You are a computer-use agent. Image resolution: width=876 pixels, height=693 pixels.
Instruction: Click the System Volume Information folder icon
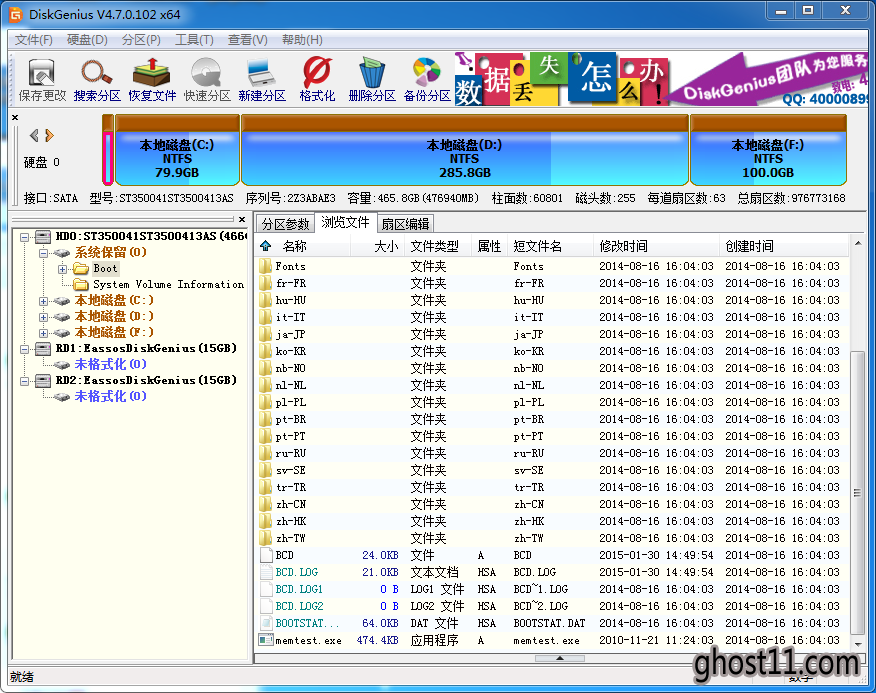(x=82, y=284)
